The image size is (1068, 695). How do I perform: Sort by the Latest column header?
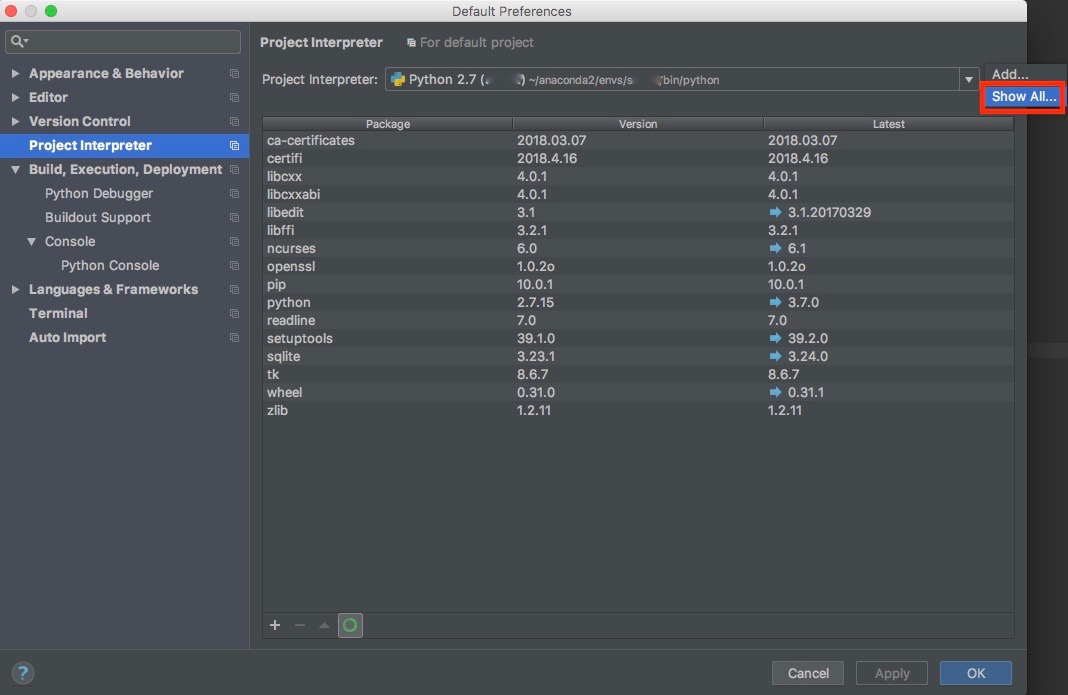[888, 124]
